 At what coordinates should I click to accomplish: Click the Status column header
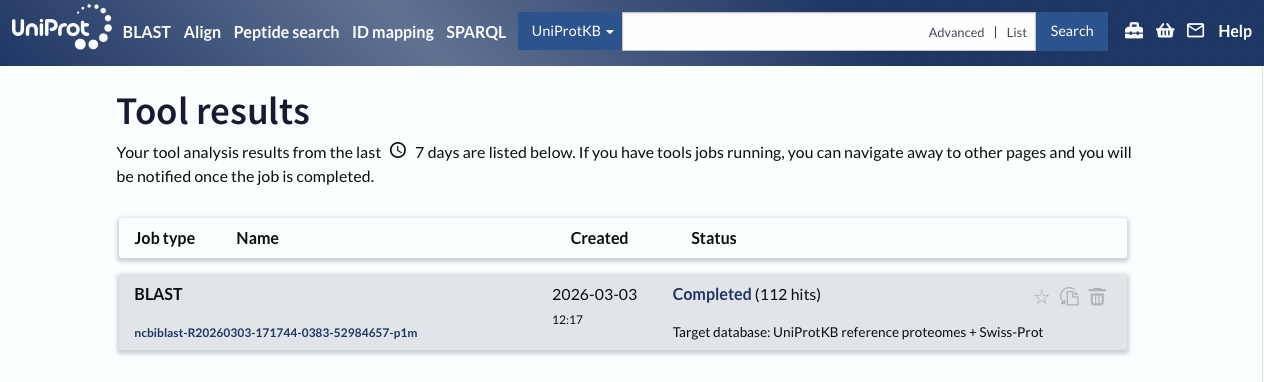click(714, 238)
